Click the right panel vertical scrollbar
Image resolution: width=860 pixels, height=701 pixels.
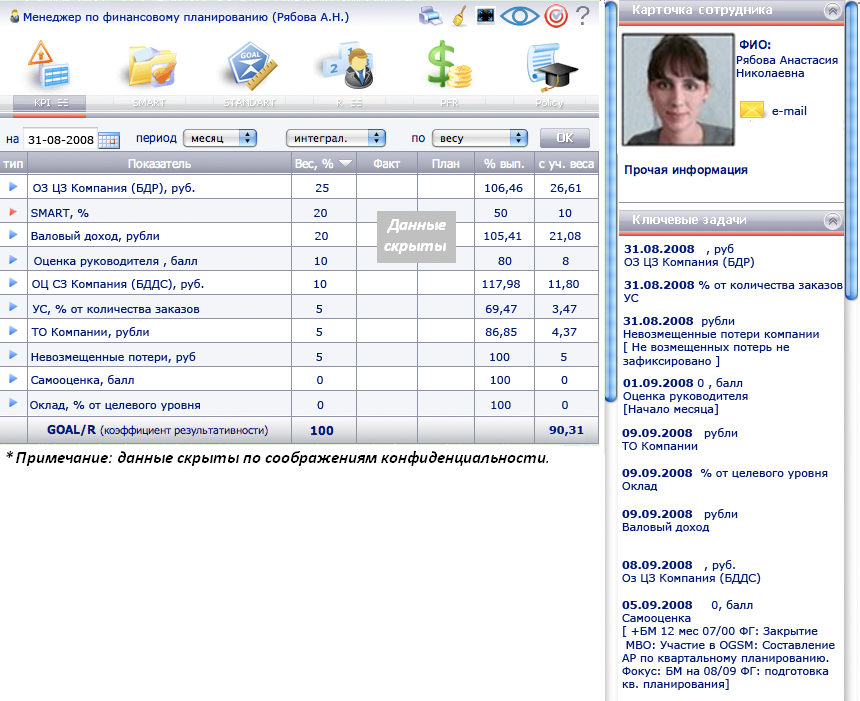(852, 150)
